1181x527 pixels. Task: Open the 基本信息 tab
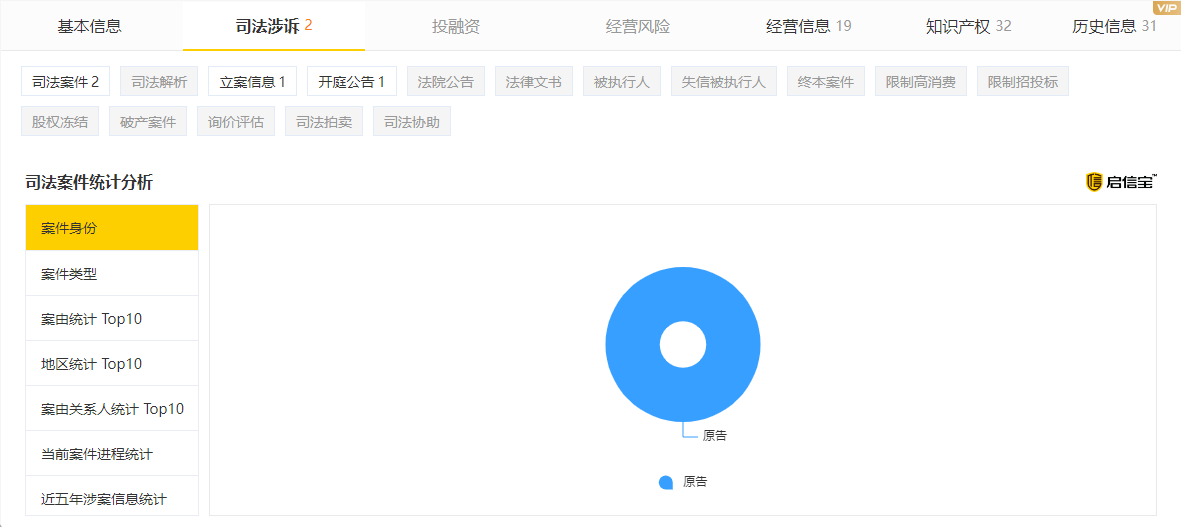90,26
